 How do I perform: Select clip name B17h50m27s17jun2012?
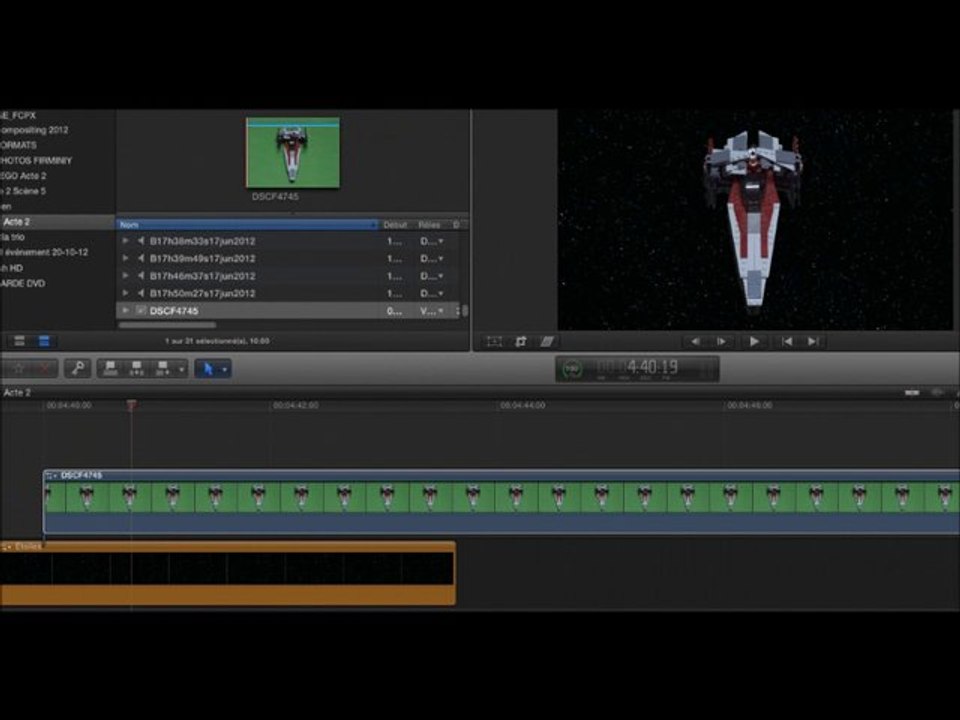click(203, 294)
